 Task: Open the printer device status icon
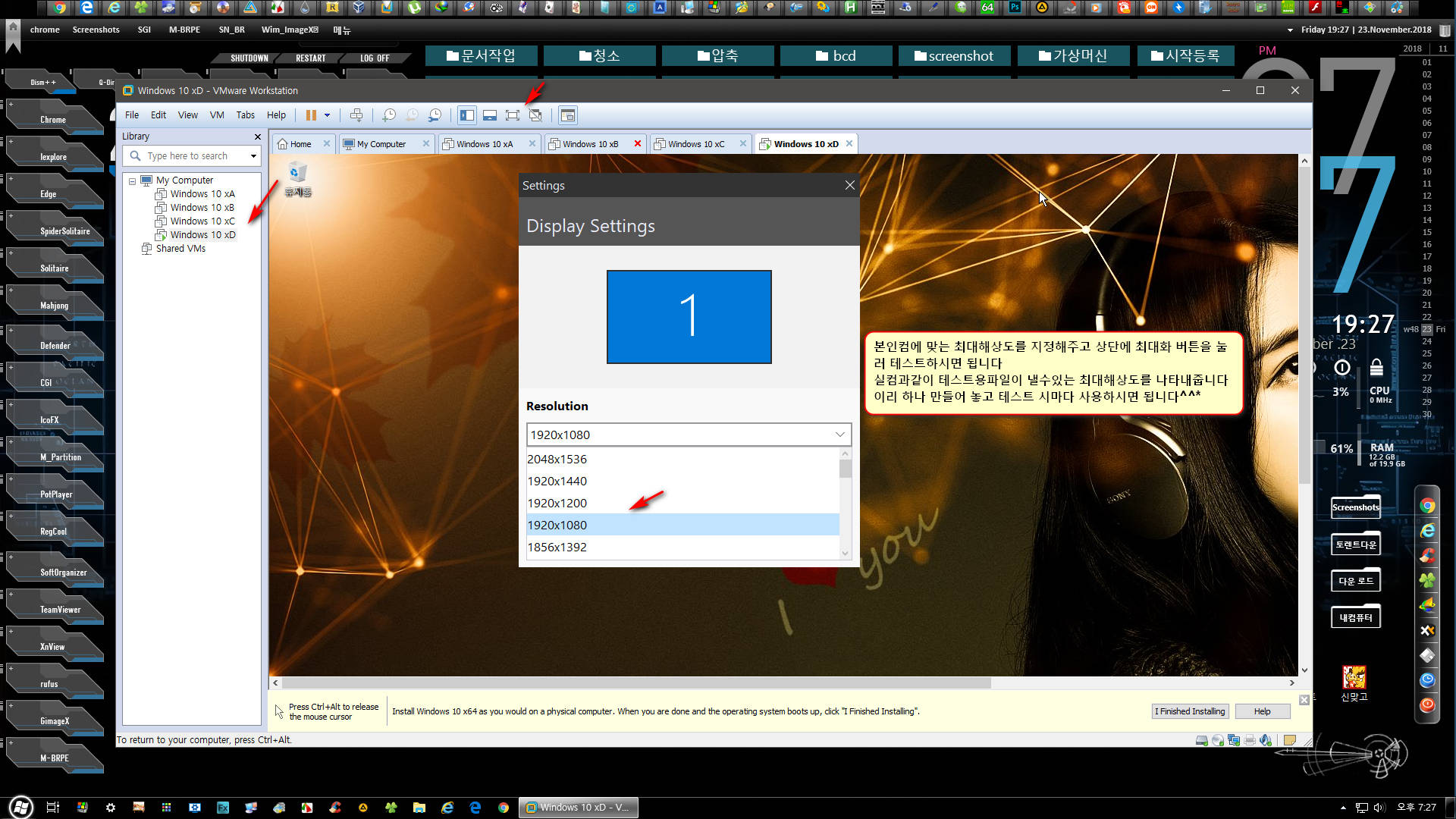1250,740
